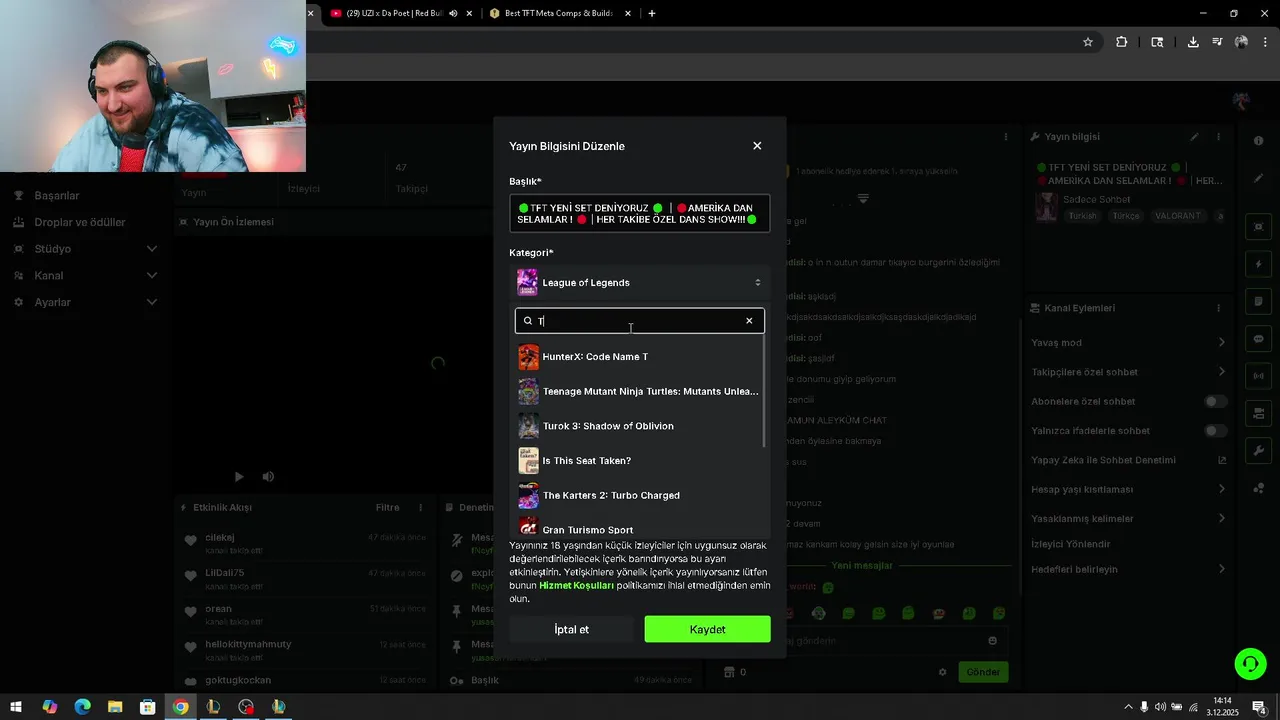The height and width of the screenshot is (720, 1280).
Task: Edit Yayın bilgisi with pencil icon
Action: (1194, 137)
